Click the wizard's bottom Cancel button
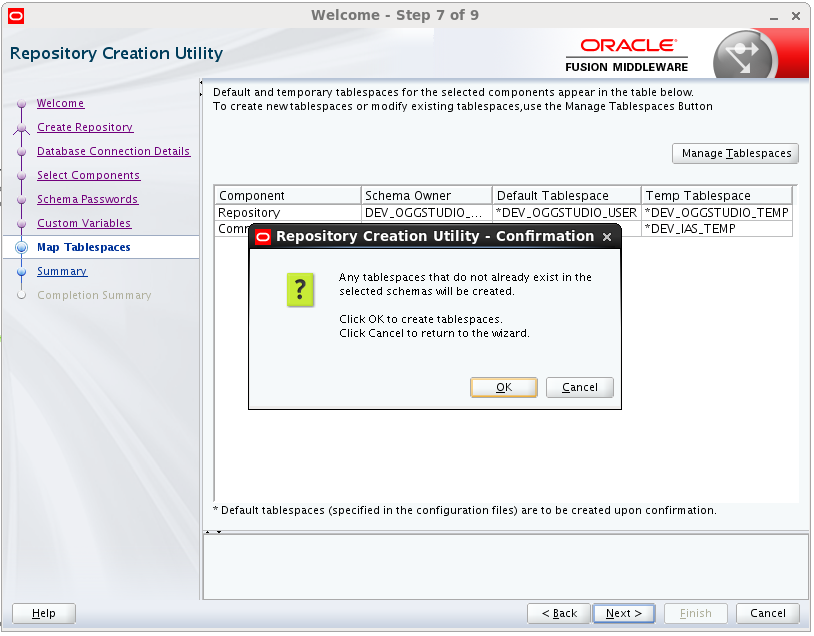814x636 pixels. tap(767, 613)
